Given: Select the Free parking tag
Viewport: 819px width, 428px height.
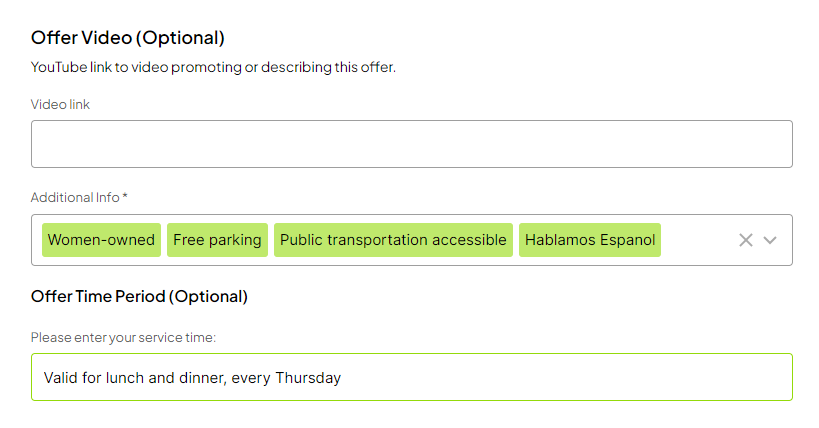Looking at the screenshot, I should tap(217, 240).
